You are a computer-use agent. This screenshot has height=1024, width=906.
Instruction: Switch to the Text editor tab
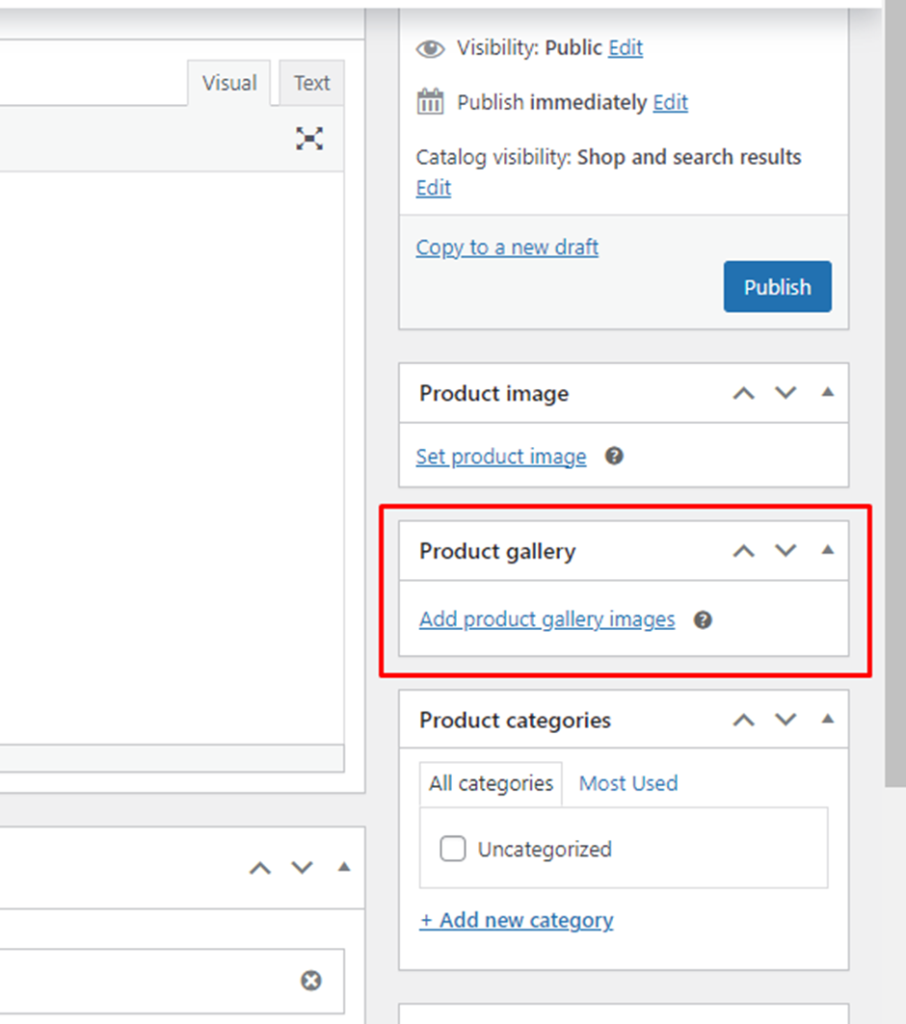pyautogui.click(x=310, y=83)
